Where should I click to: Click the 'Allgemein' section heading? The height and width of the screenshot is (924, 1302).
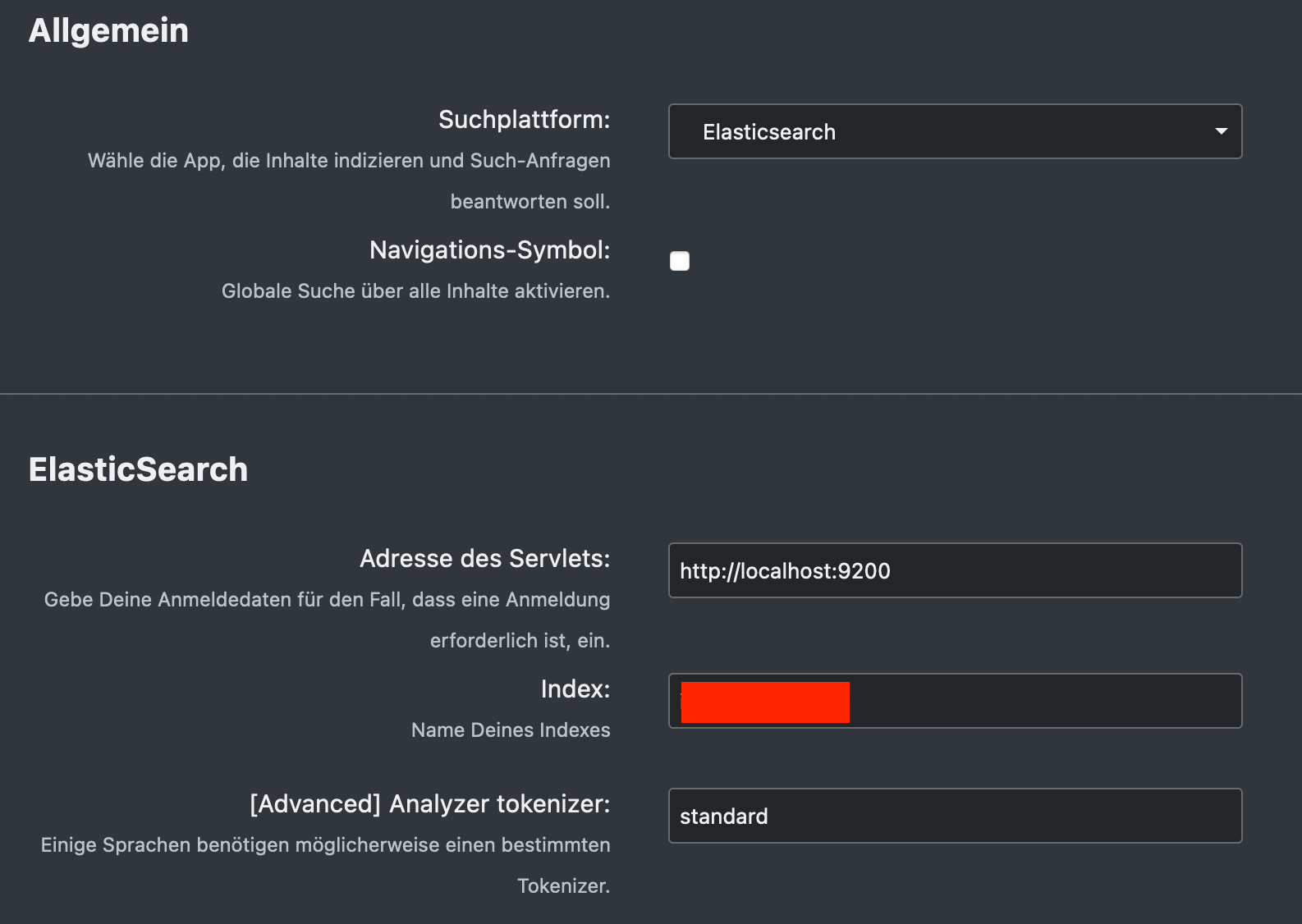pyautogui.click(x=108, y=31)
